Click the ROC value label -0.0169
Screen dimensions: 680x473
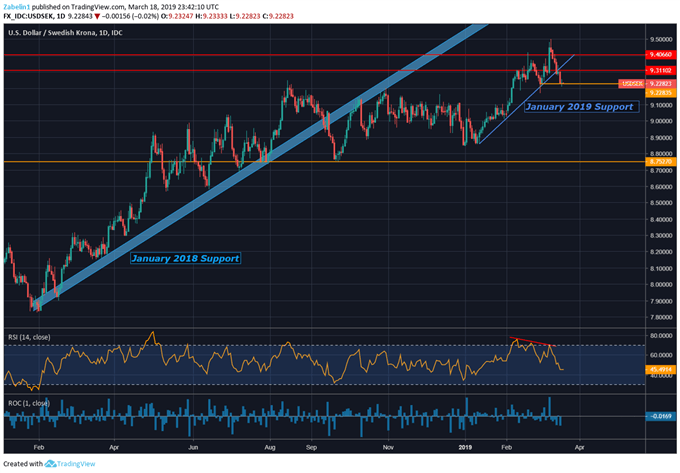pos(660,416)
